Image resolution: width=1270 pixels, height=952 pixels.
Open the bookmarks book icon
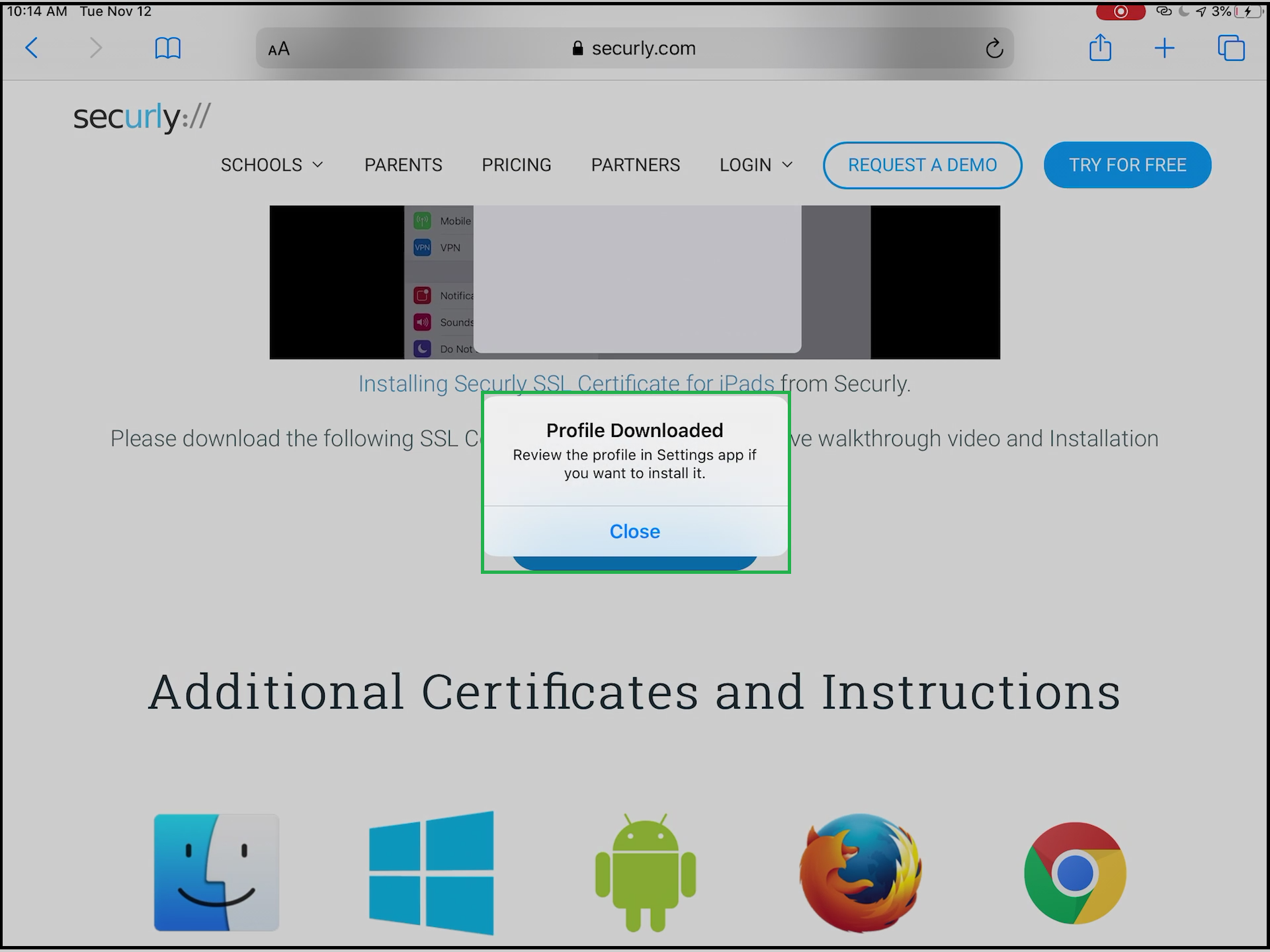click(167, 48)
